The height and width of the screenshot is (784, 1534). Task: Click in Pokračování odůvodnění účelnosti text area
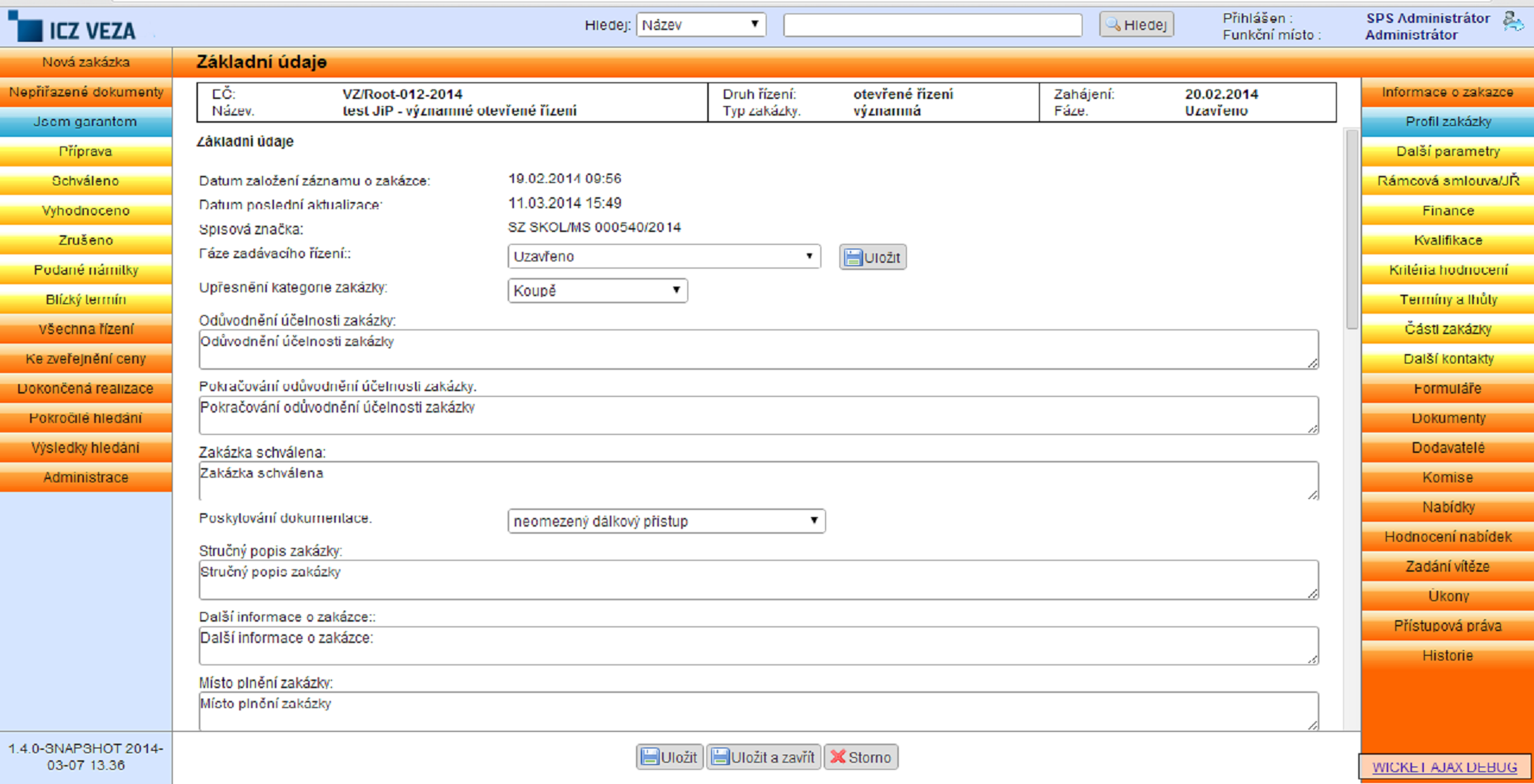click(x=758, y=415)
